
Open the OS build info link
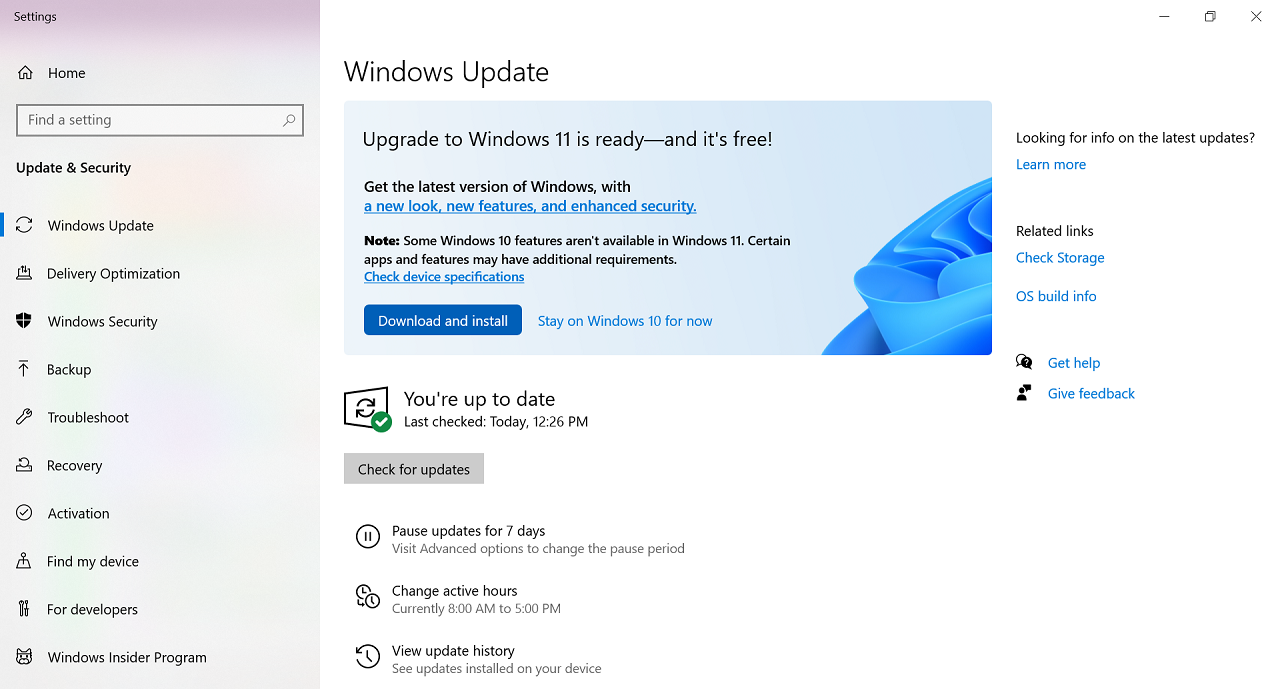pos(1056,296)
